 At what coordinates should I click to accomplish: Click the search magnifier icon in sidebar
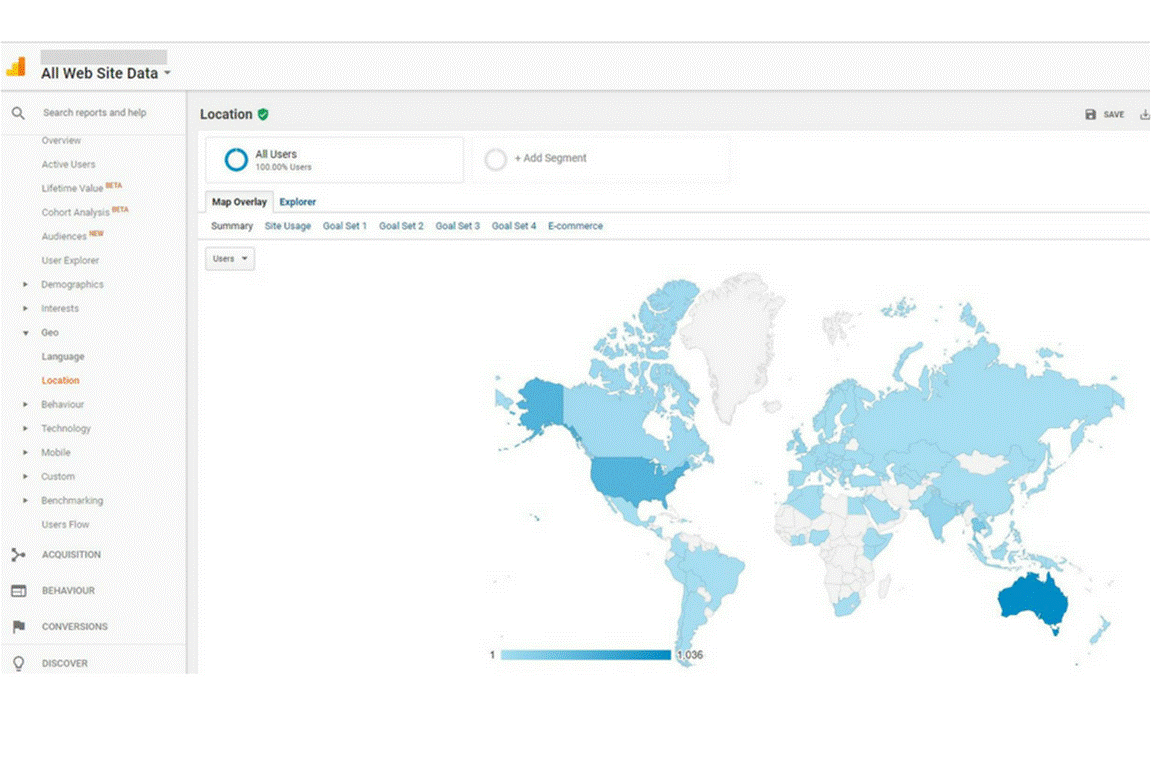pos(18,113)
